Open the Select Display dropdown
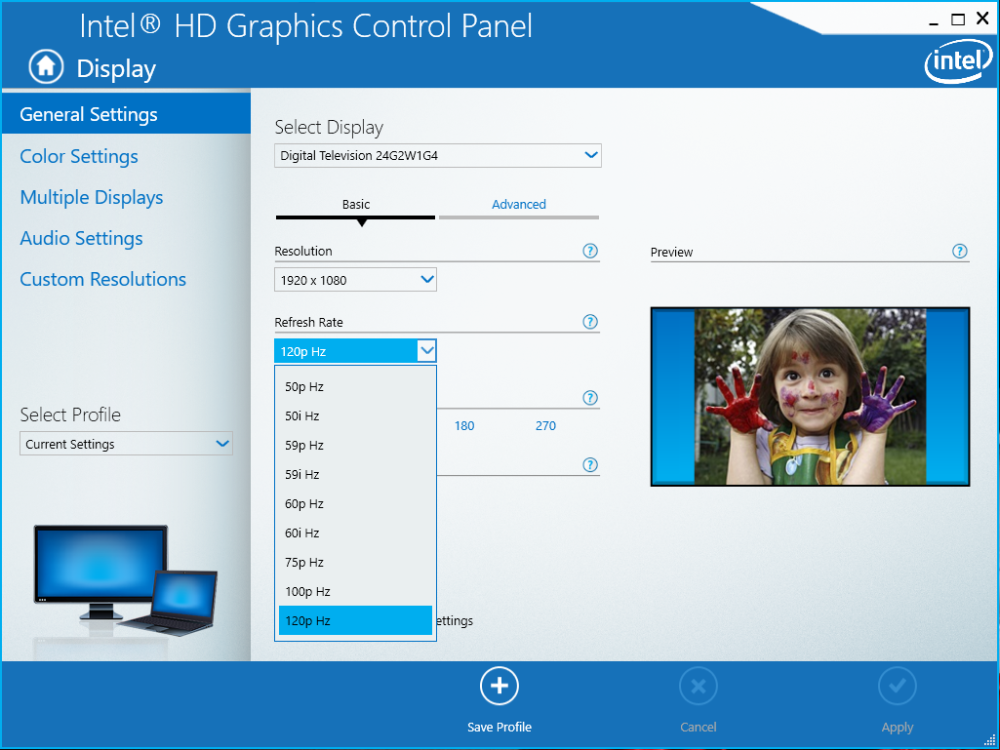 (438, 156)
